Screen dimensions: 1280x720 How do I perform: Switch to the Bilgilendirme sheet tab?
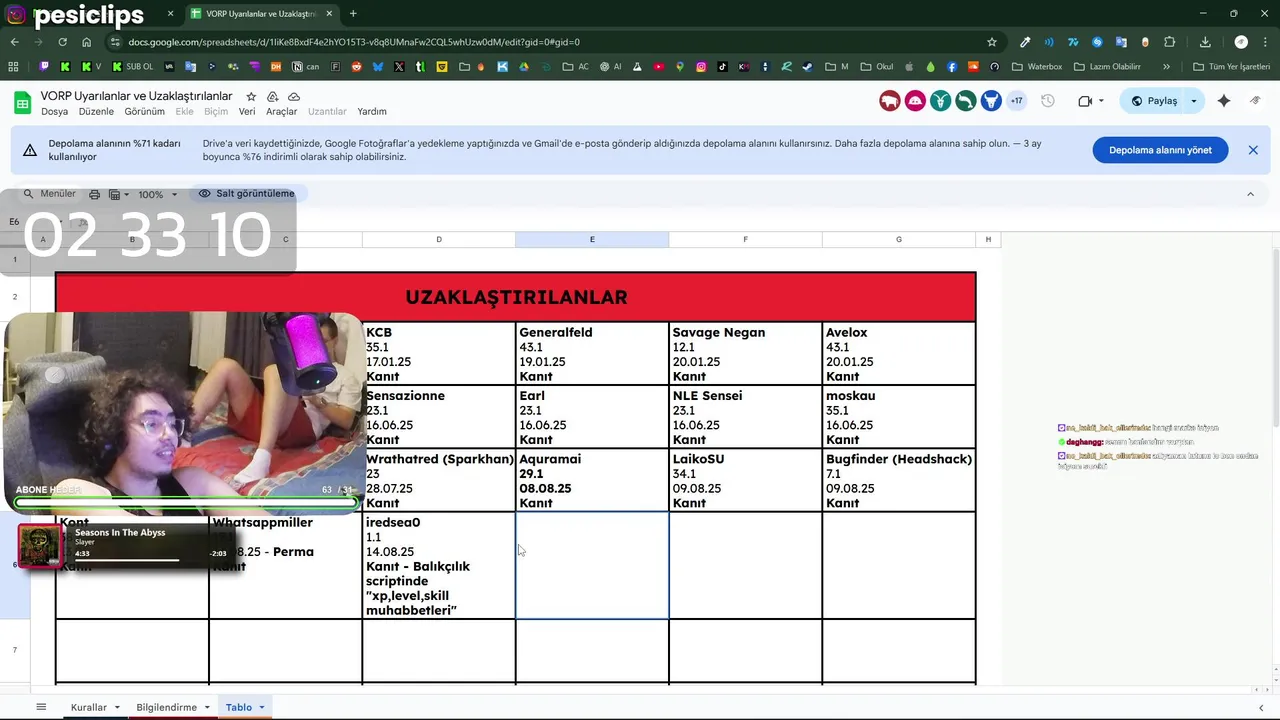(x=166, y=707)
